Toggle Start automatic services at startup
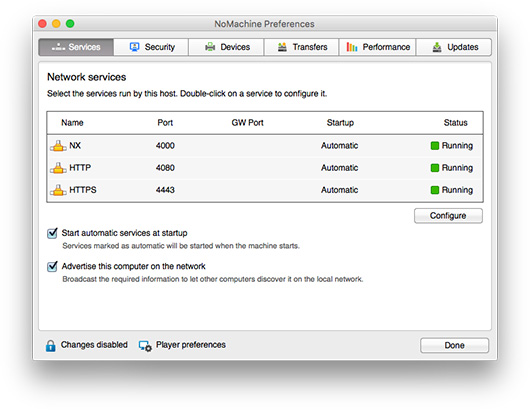The width and height of the screenshot is (530, 410). tap(52, 233)
